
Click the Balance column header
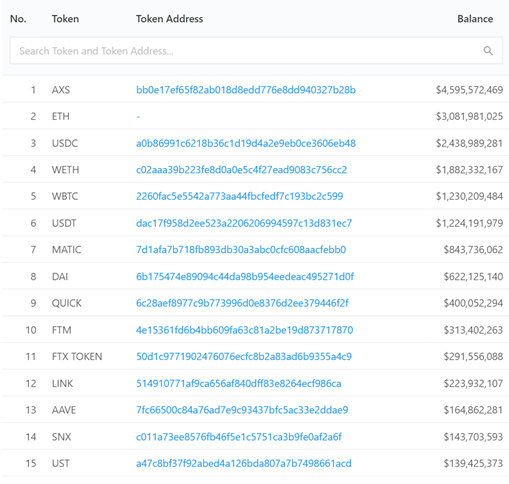point(475,19)
